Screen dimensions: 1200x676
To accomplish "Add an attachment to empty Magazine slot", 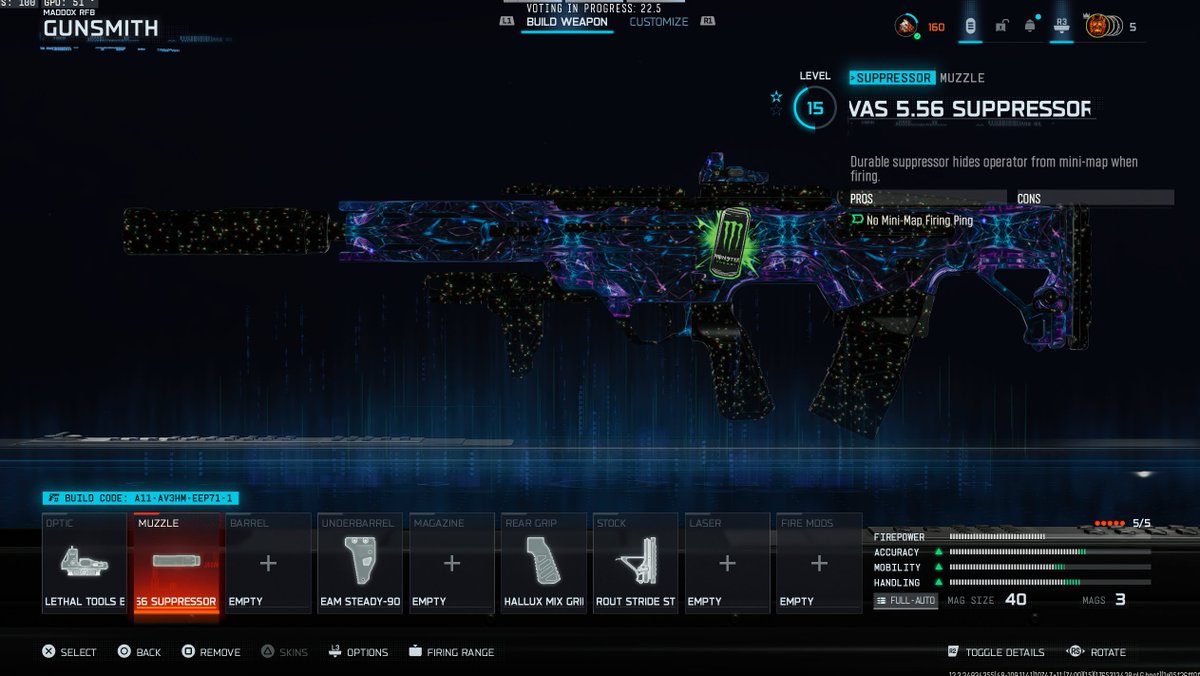I will (452, 563).
